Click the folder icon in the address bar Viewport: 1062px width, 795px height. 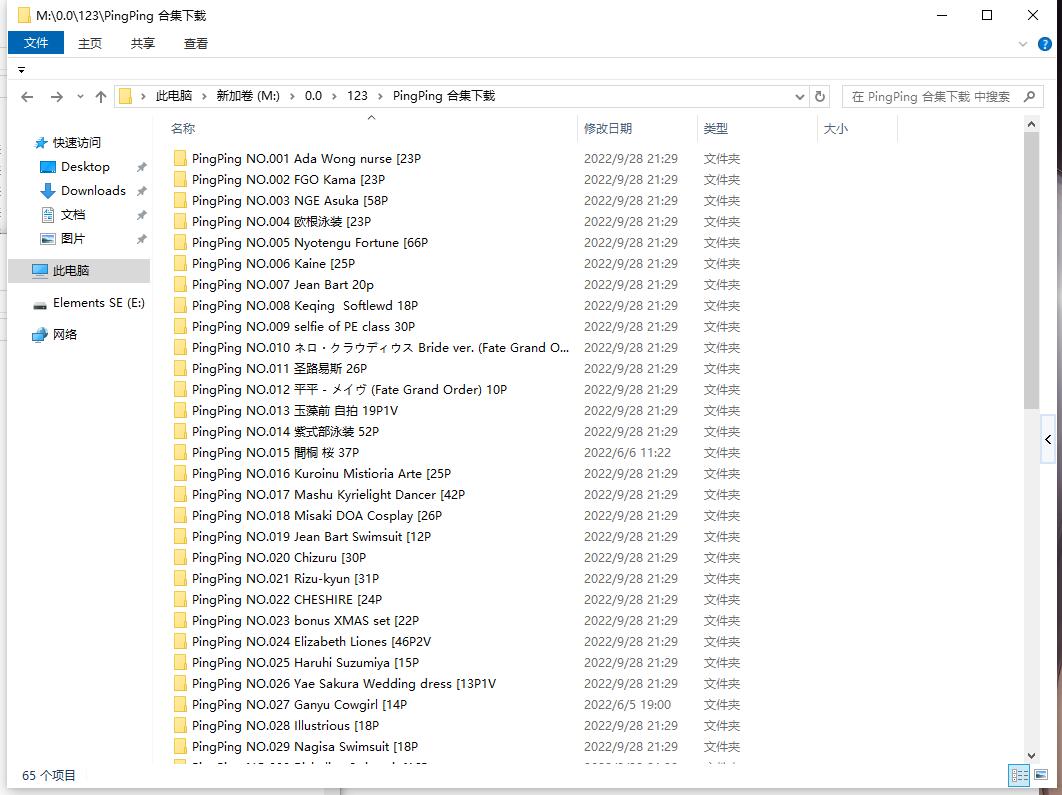tap(125, 96)
